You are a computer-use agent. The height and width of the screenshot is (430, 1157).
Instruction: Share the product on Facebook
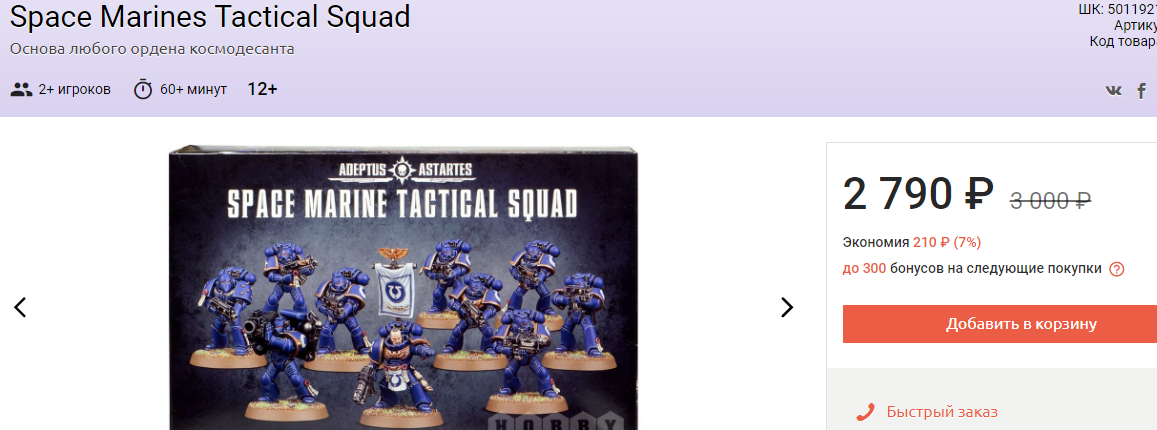coord(1142,91)
